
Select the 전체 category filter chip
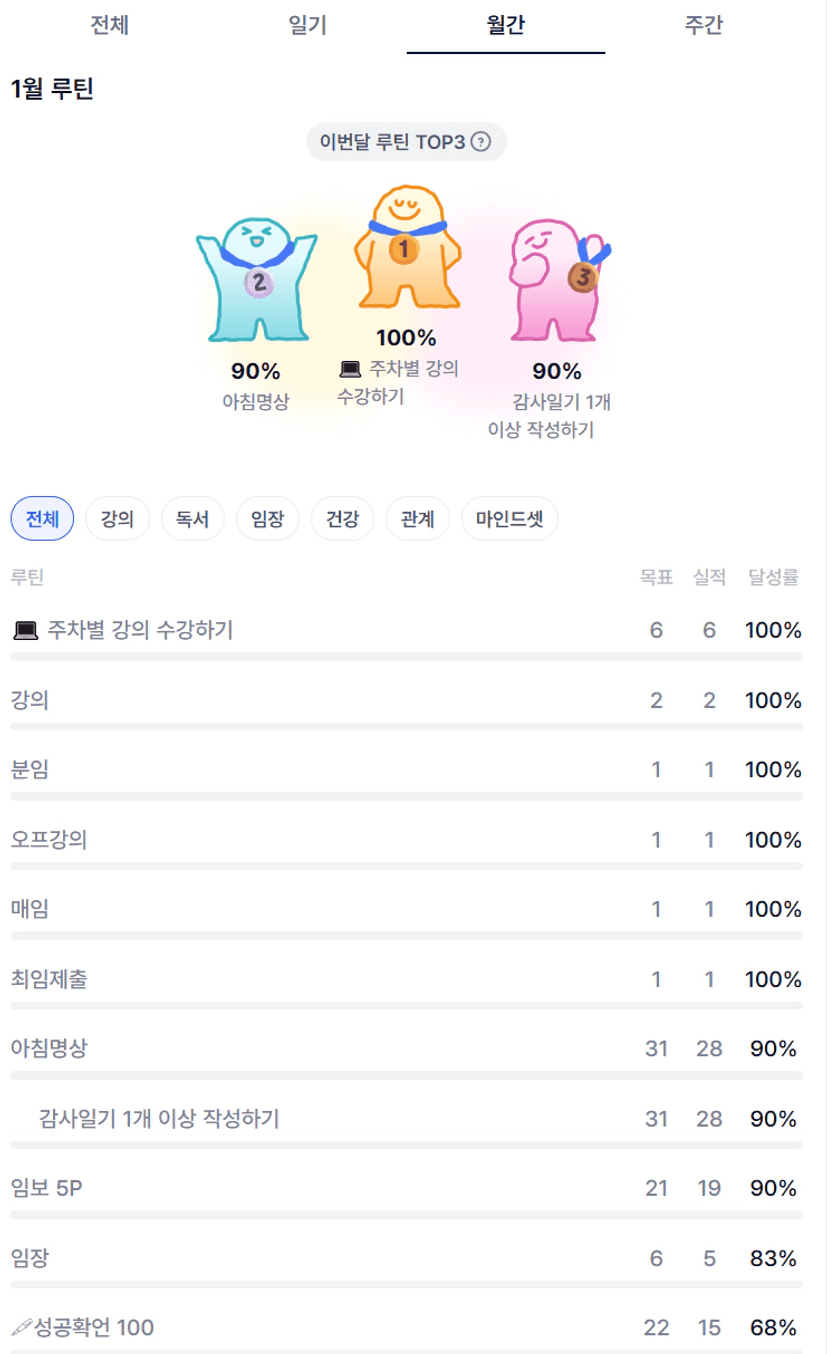click(x=42, y=519)
